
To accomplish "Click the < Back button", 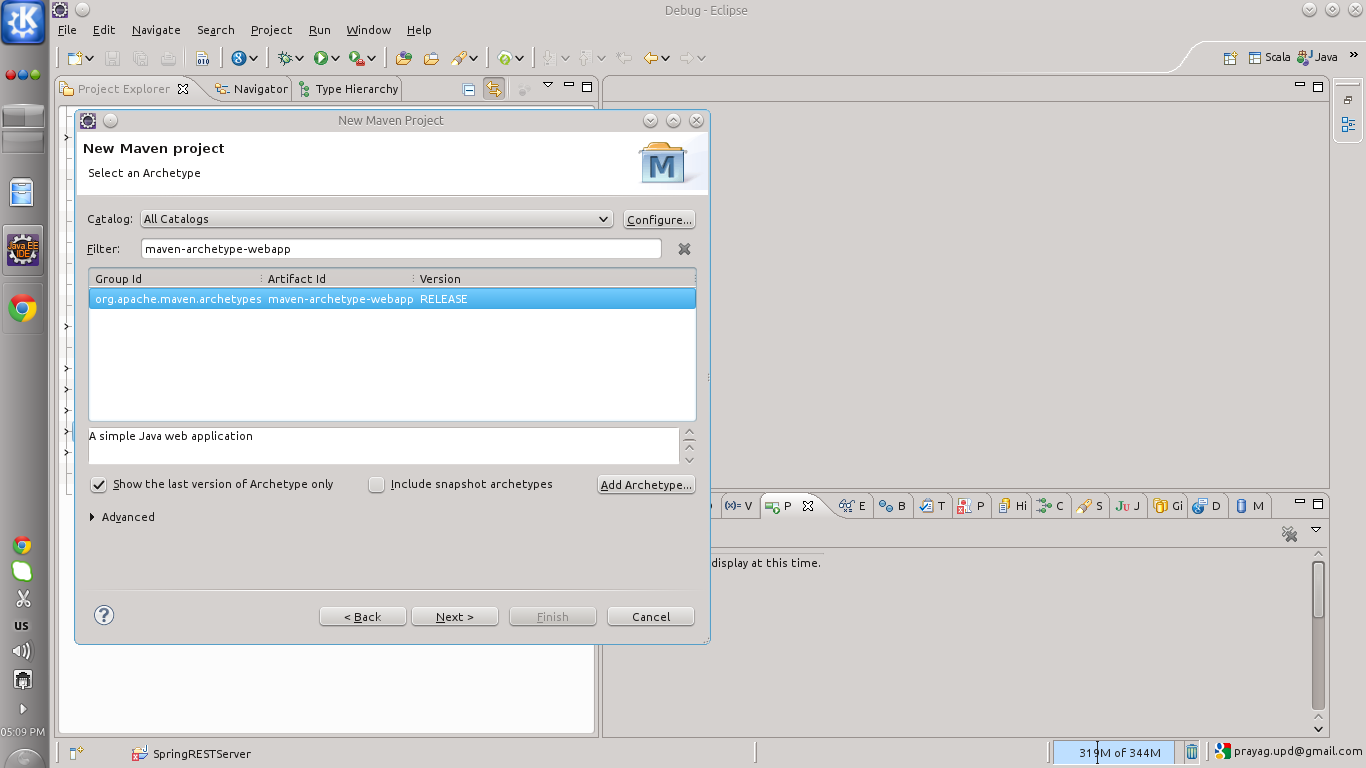I will pyautogui.click(x=362, y=616).
